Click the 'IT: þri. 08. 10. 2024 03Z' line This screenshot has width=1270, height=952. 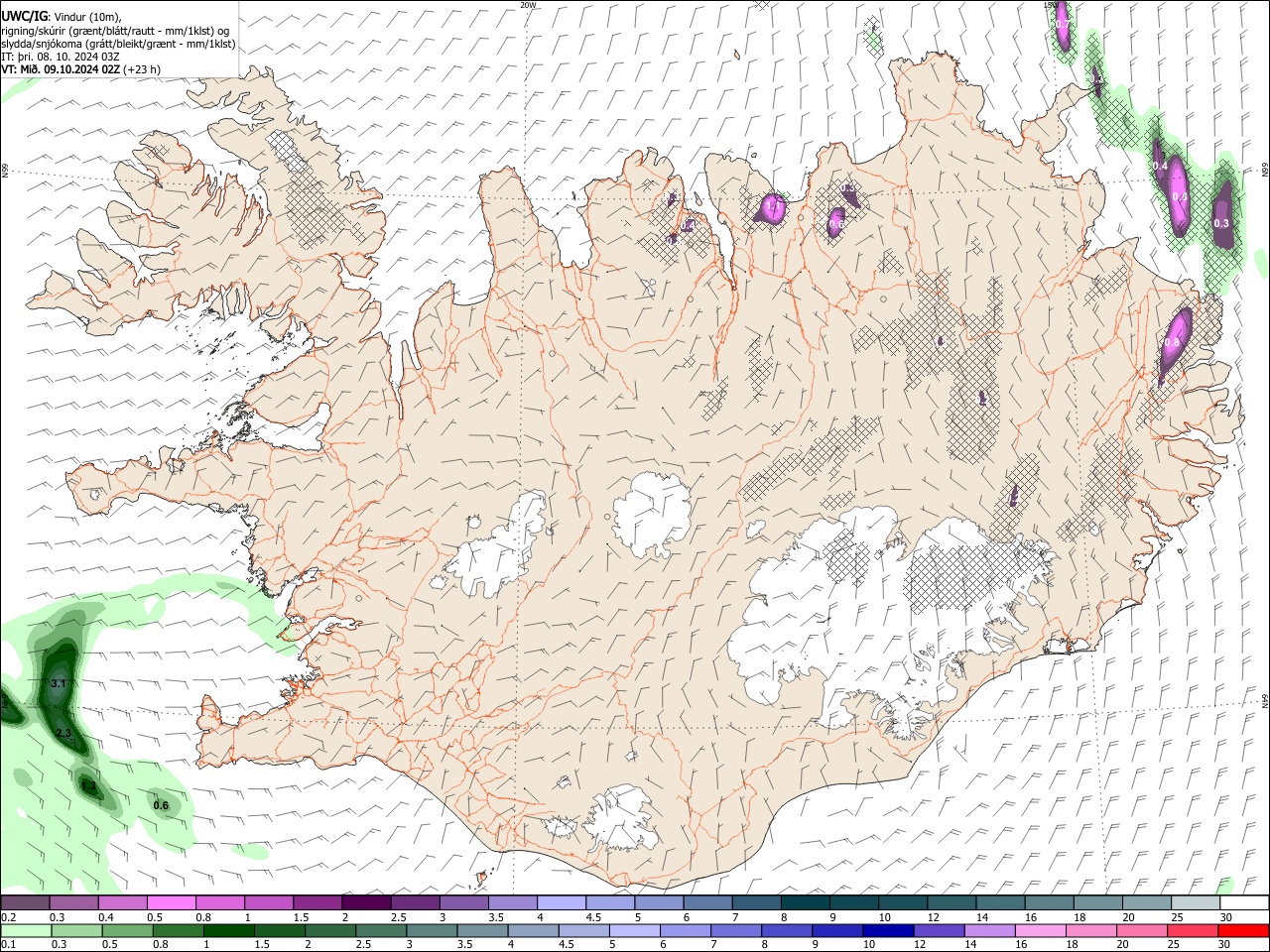pos(61,57)
